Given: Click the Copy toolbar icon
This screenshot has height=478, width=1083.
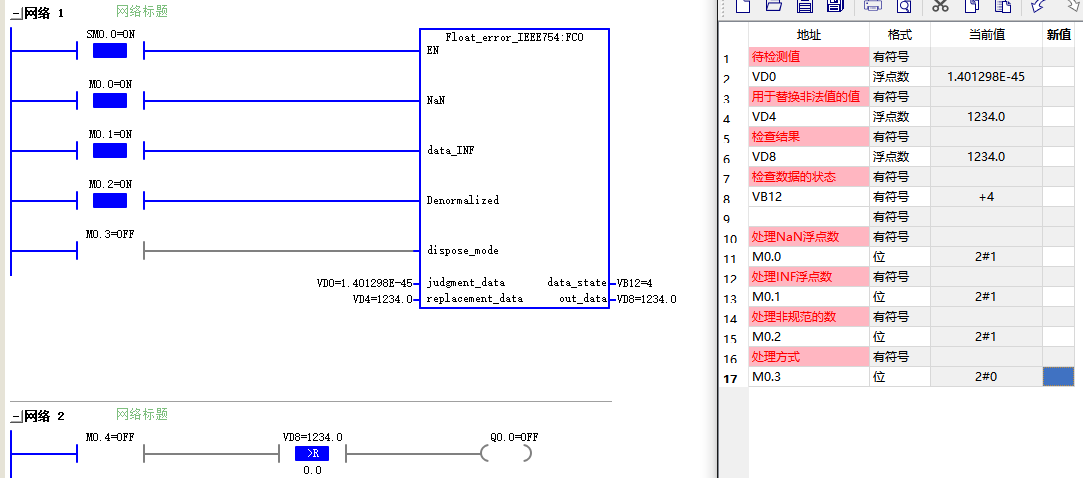Looking at the screenshot, I should [972, 6].
